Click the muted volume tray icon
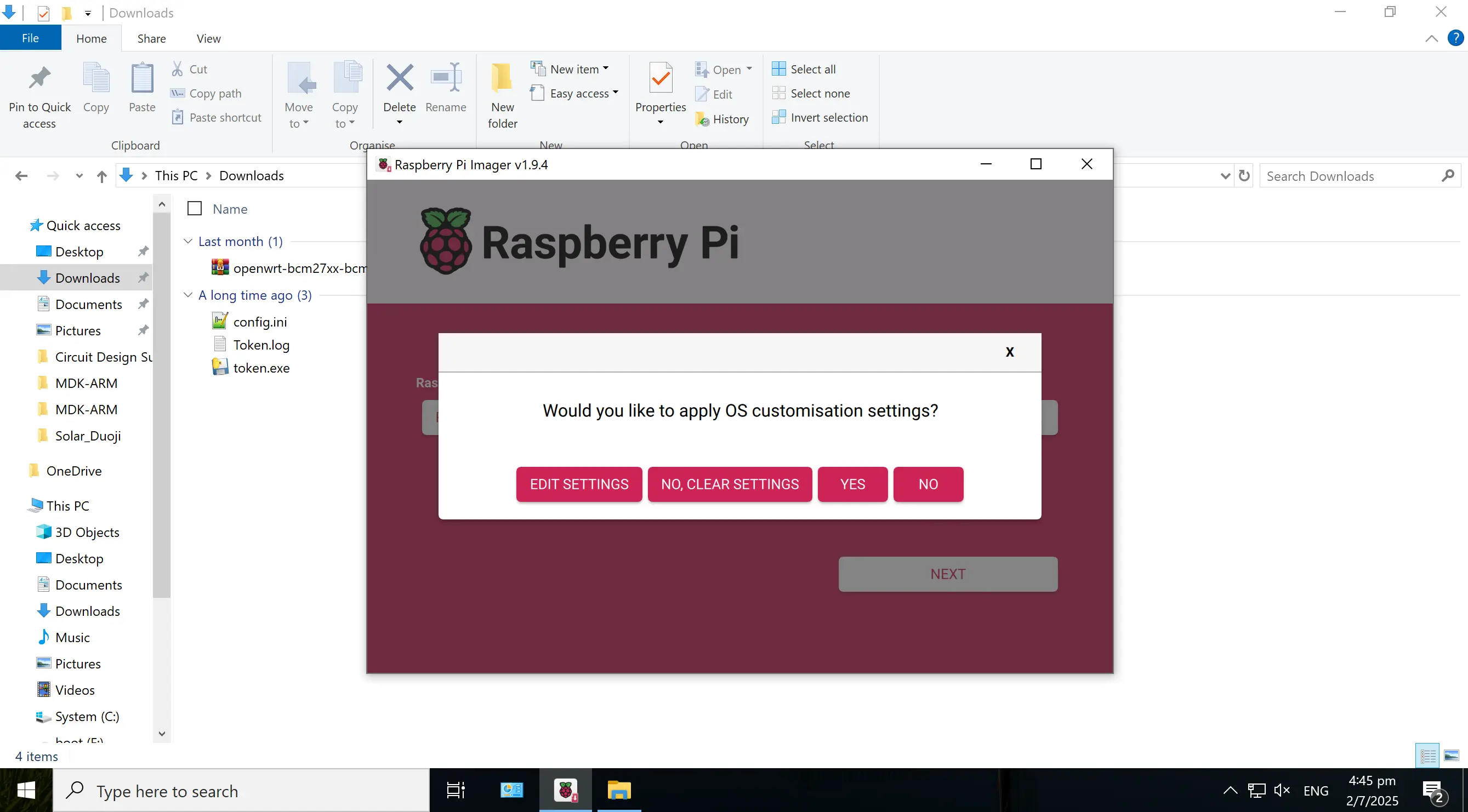The height and width of the screenshot is (812, 1468). pos(1282,791)
